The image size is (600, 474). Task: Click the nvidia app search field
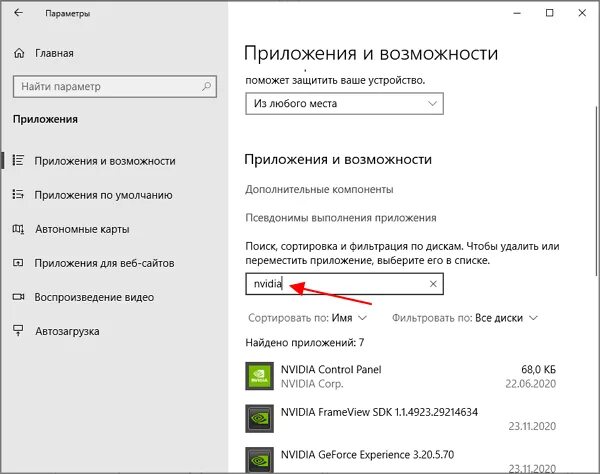point(344,284)
